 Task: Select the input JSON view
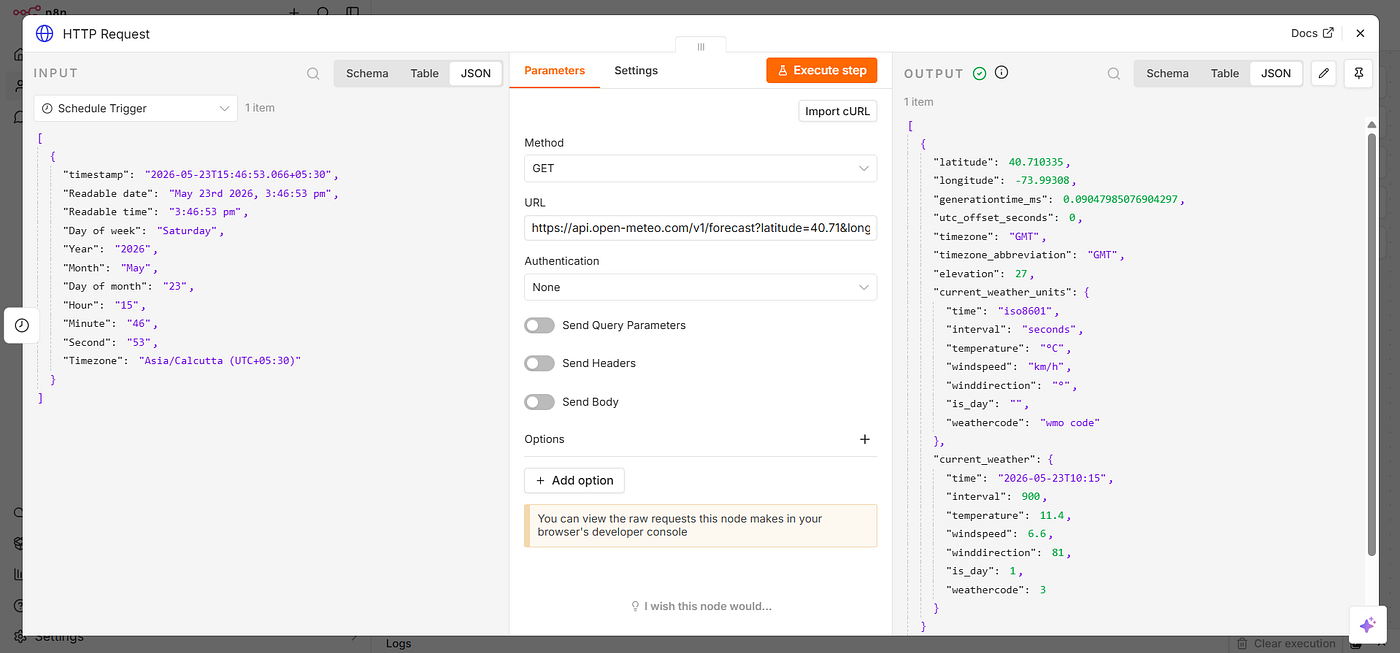[476, 73]
